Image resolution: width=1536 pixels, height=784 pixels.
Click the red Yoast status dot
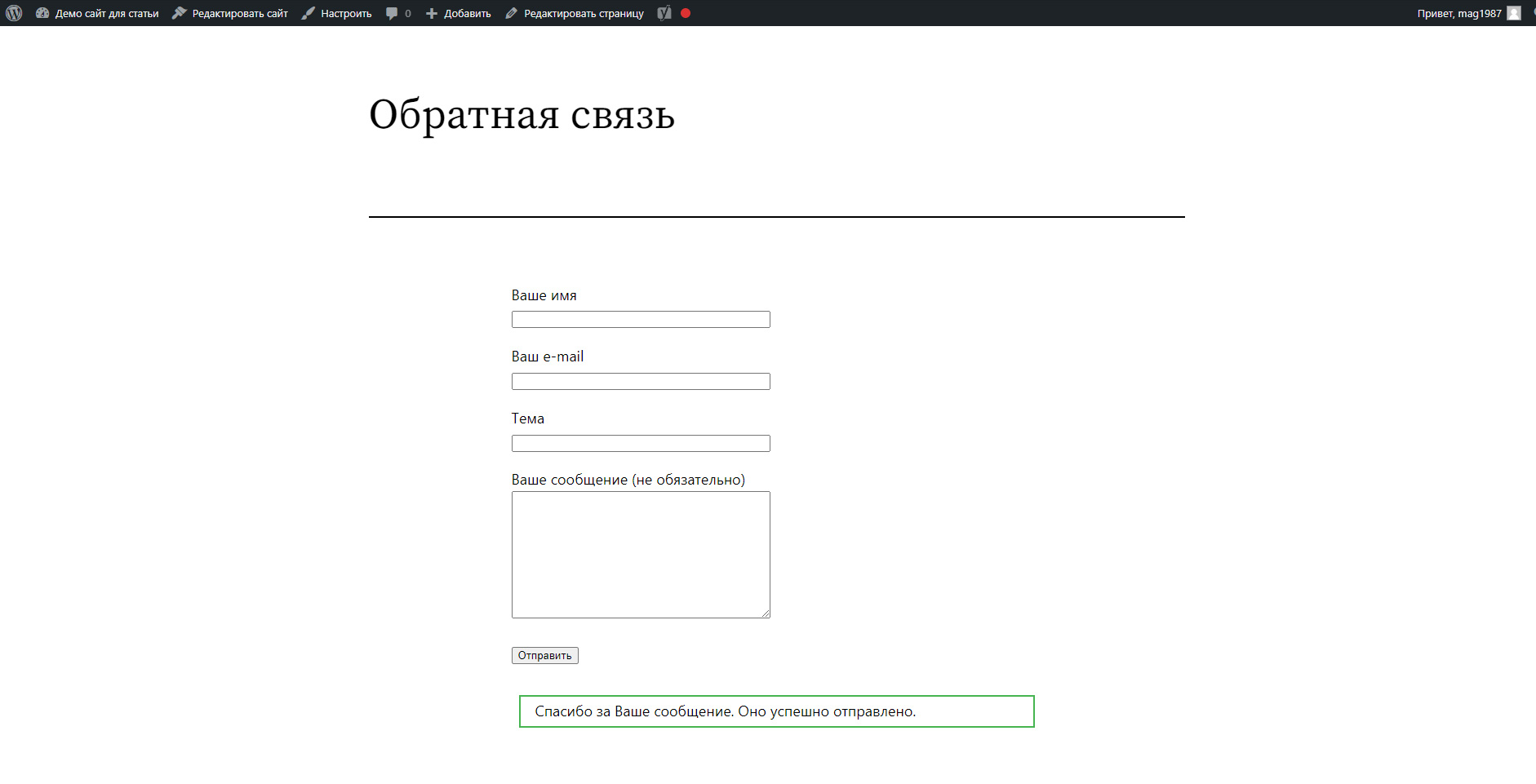point(686,13)
